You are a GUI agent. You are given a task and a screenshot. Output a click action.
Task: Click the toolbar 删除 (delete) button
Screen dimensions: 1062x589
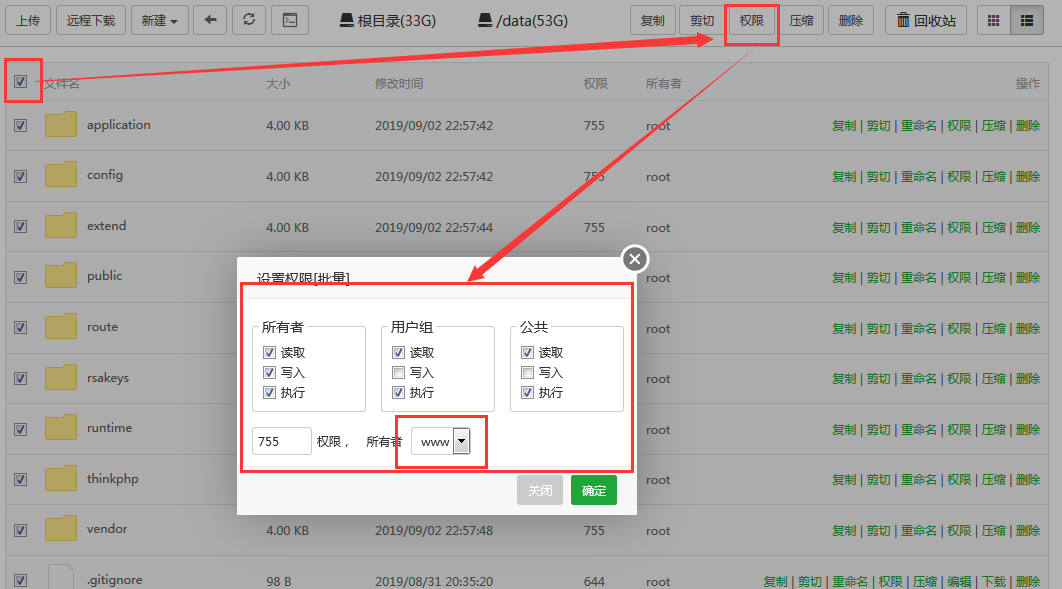tap(851, 21)
